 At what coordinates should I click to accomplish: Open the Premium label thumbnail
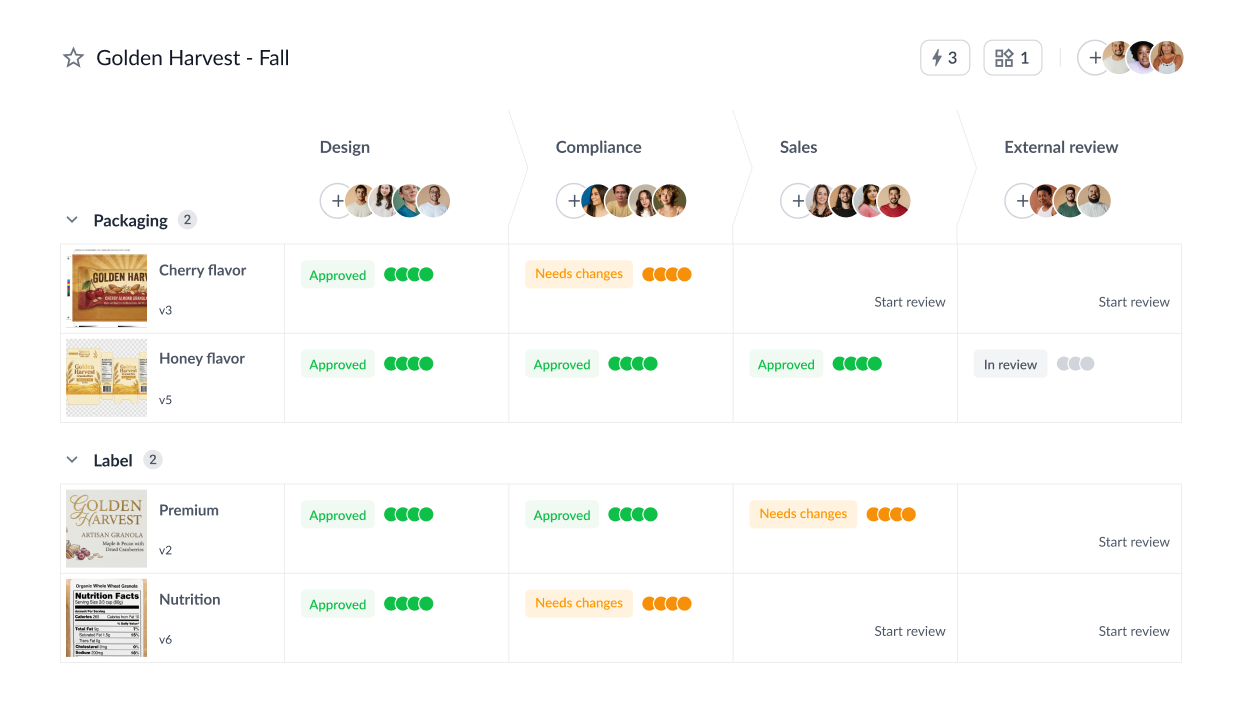107,529
